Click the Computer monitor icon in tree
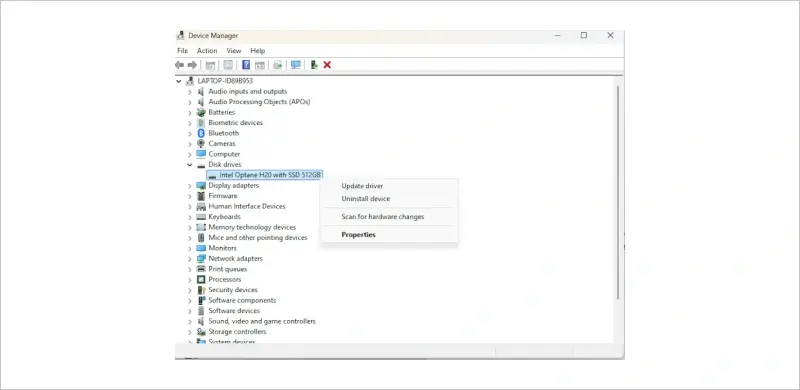 (201, 154)
